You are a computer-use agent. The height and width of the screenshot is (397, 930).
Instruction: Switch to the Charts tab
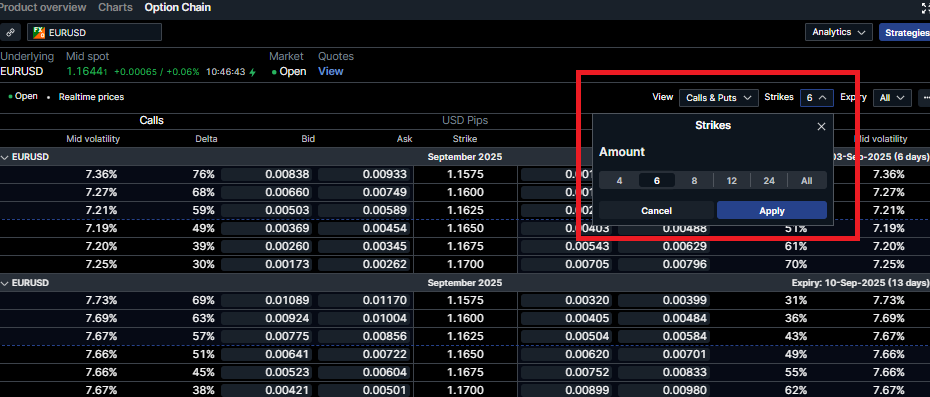coord(115,8)
